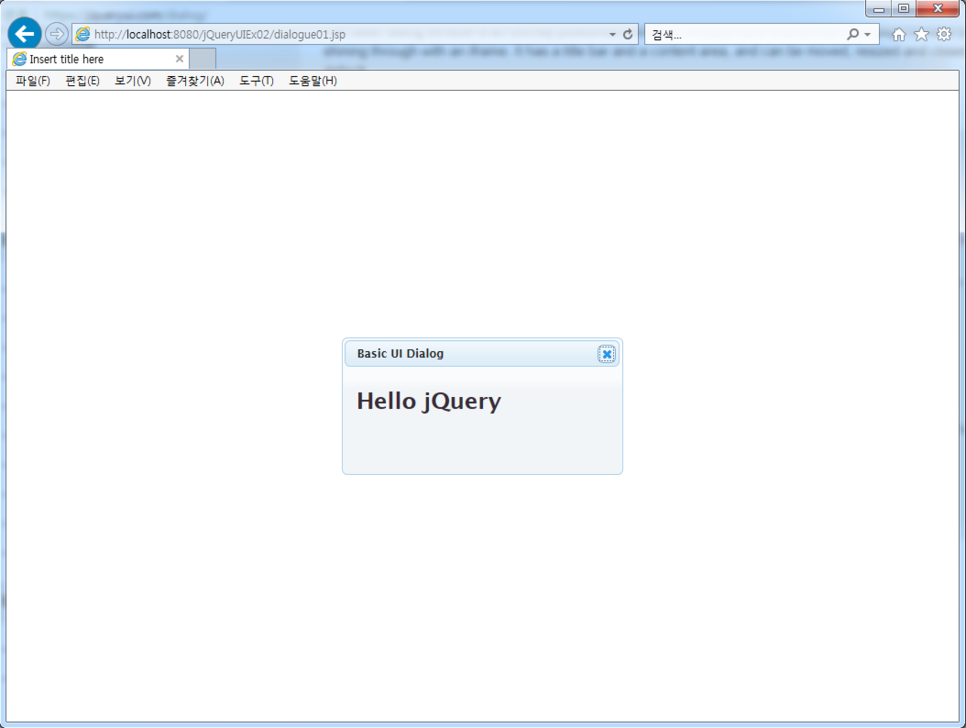Viewport: 966px width, 728px height.
Task: Open the Tools gear icon
Action: [x=944, y=34]
